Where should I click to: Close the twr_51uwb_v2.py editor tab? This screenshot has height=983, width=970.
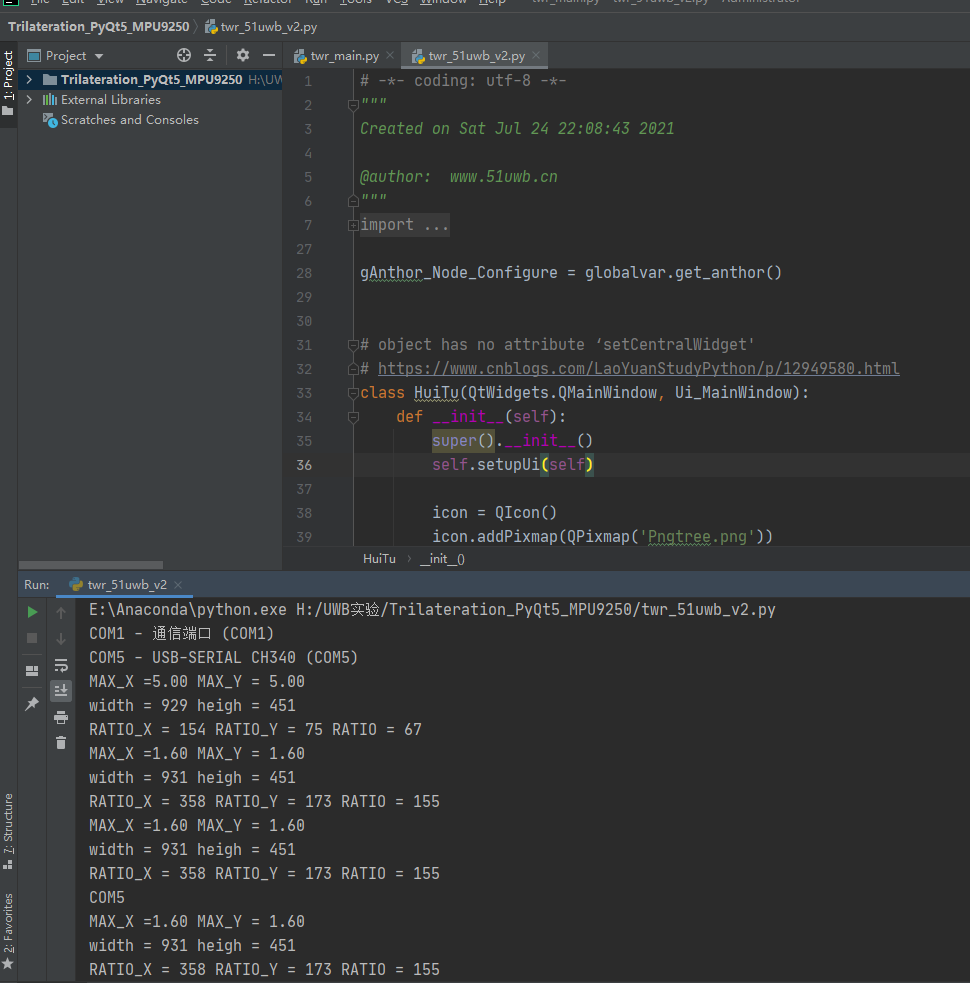[536, 55]
